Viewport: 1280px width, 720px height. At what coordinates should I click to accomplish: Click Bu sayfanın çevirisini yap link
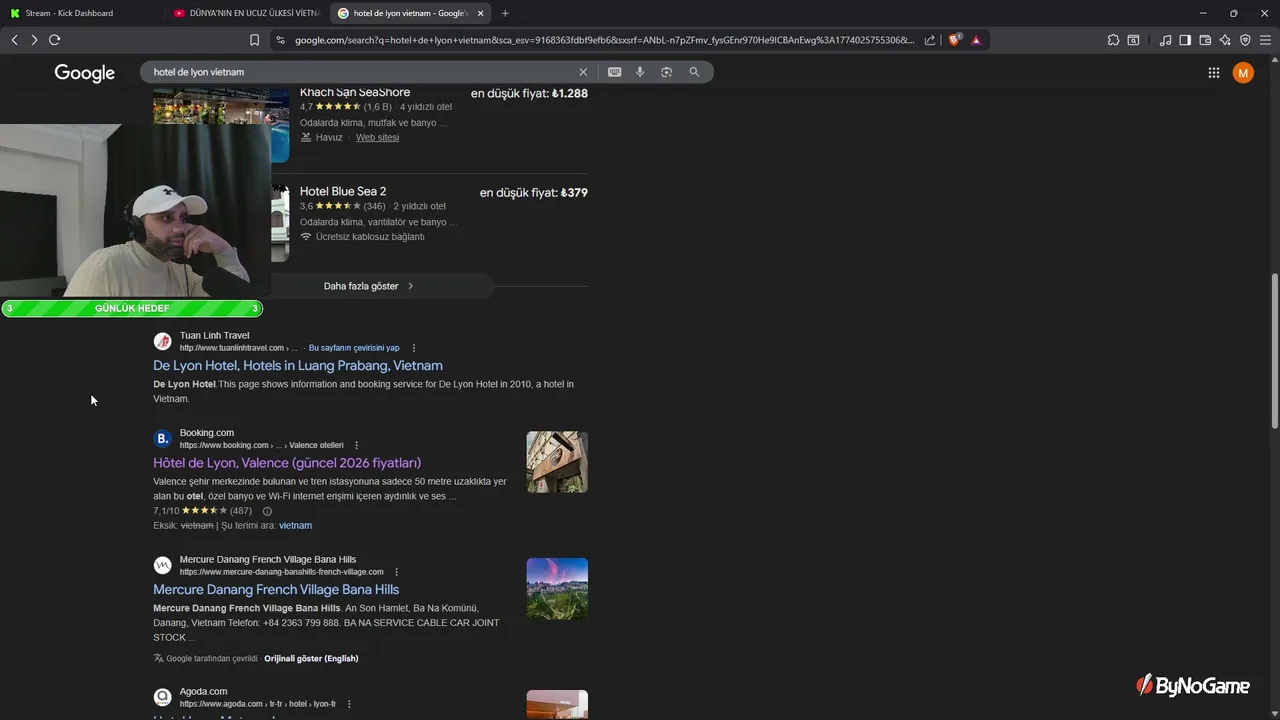coord(354,348)
